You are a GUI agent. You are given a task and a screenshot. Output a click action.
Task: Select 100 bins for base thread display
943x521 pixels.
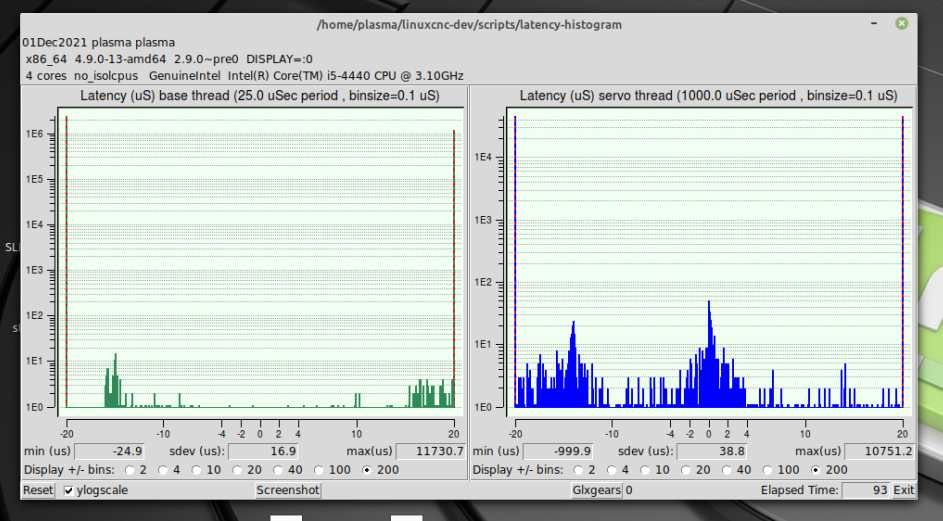point(318,470)
